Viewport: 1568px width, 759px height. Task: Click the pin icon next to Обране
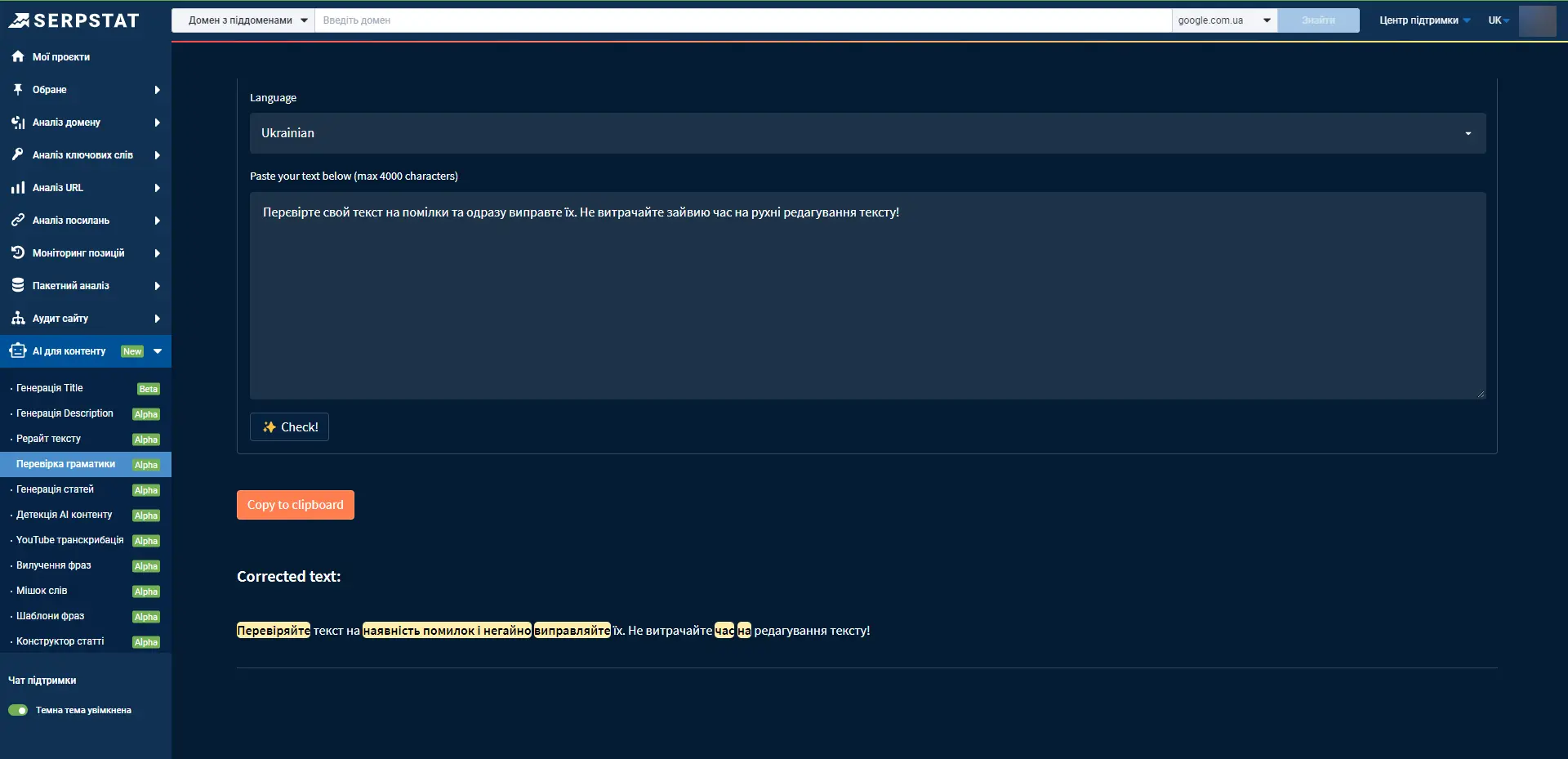(18, 89)
